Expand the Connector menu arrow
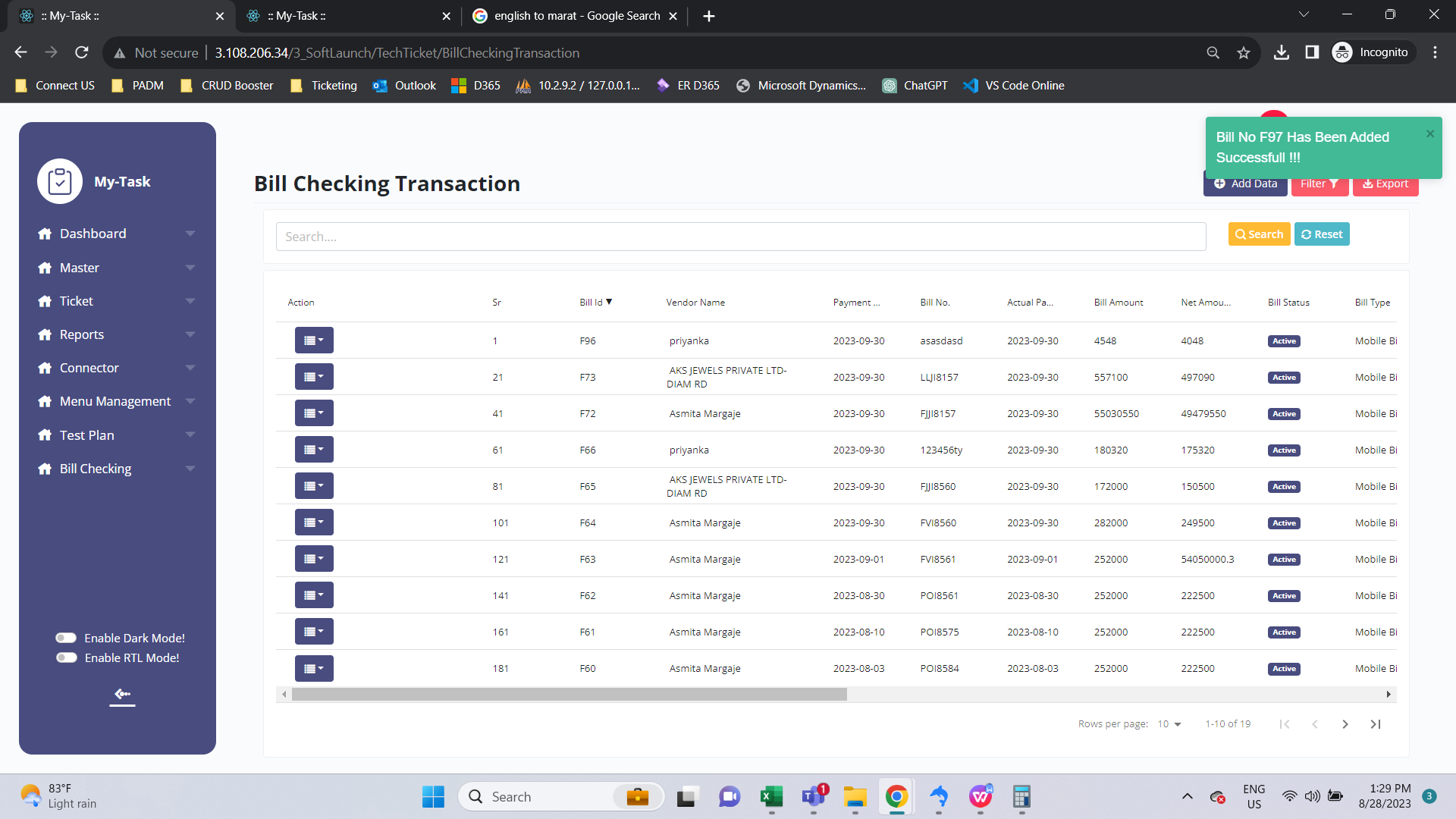This screenshot has width=1456, height=819. point(190,368)
